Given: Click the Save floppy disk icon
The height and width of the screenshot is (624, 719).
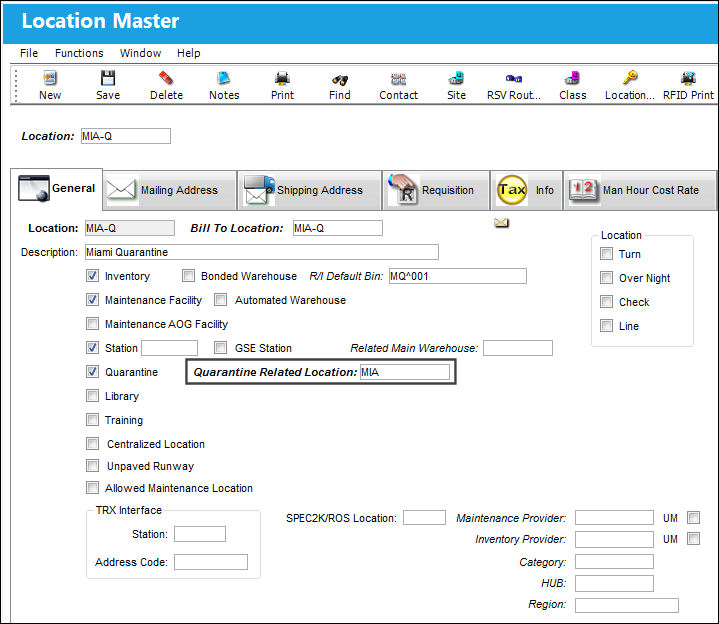Looking at the screenshot, I should point(108,78).
